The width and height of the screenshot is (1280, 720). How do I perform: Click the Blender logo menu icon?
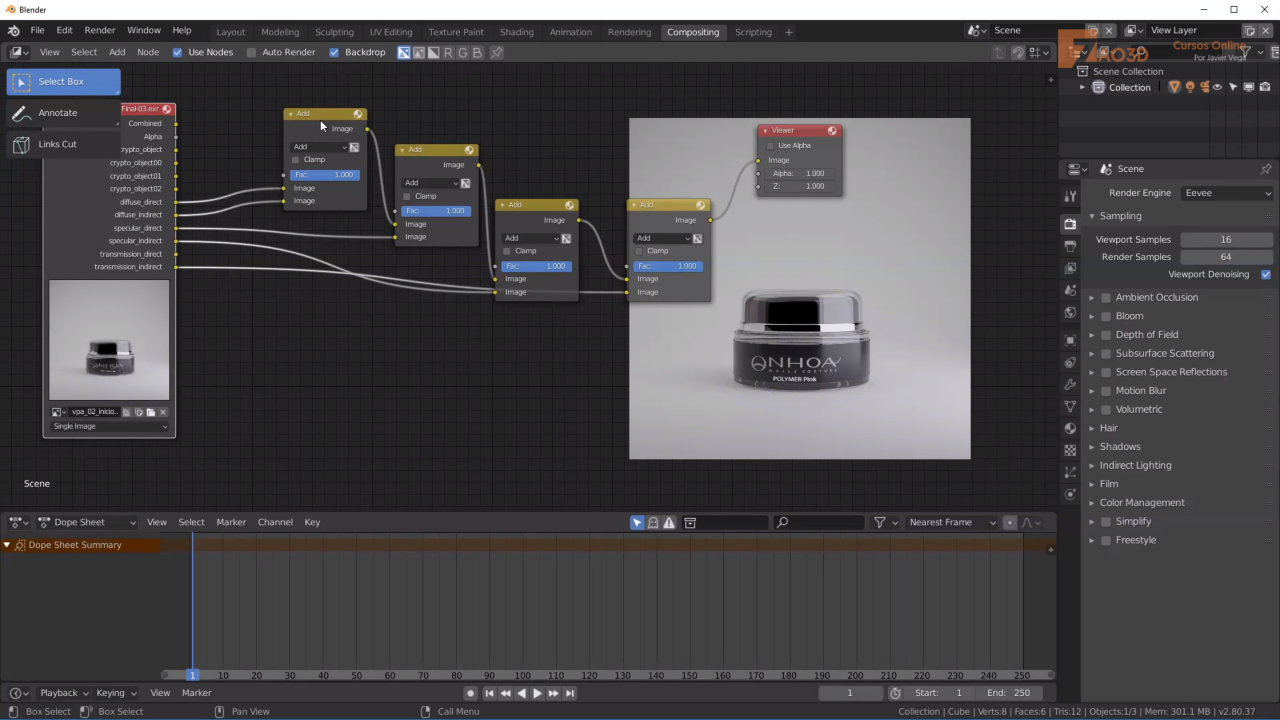pyautogui.click(x=13, y=31)
